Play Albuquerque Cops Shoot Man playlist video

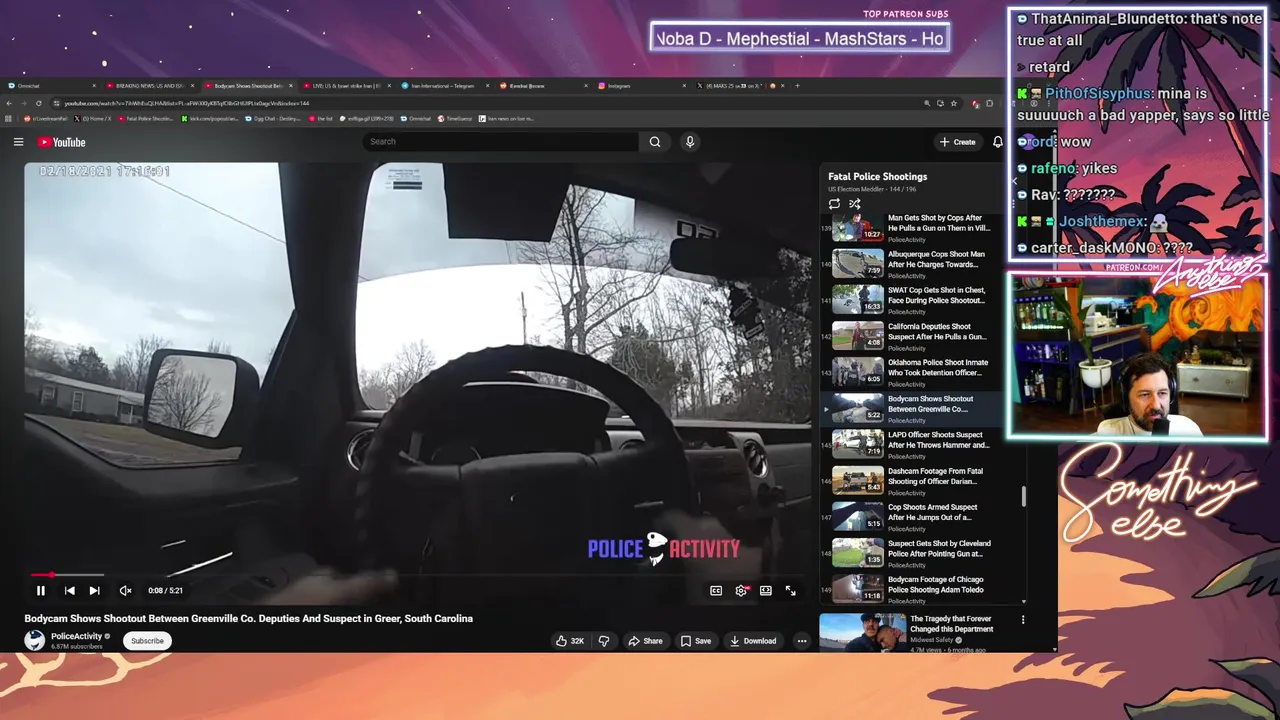pos(910,264)
